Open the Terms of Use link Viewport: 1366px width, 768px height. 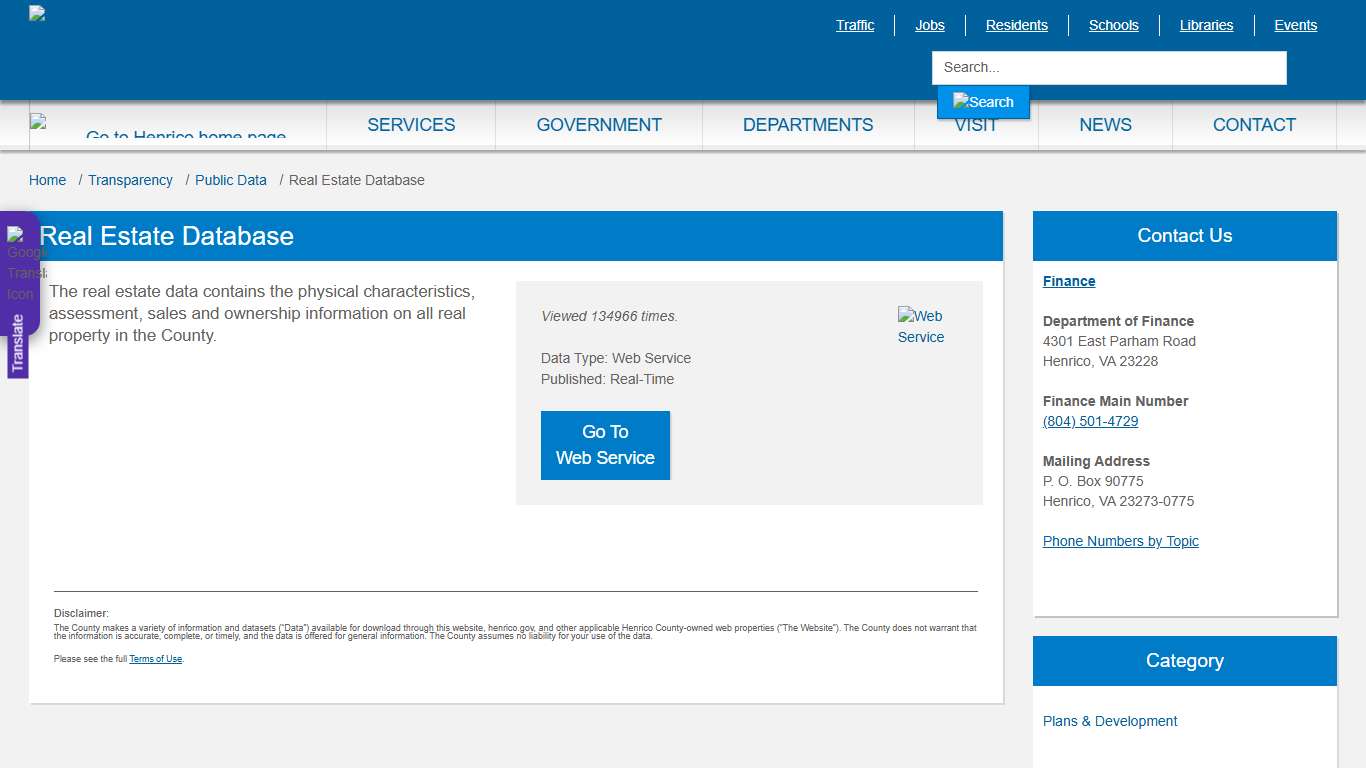click(x=155, y=658)
